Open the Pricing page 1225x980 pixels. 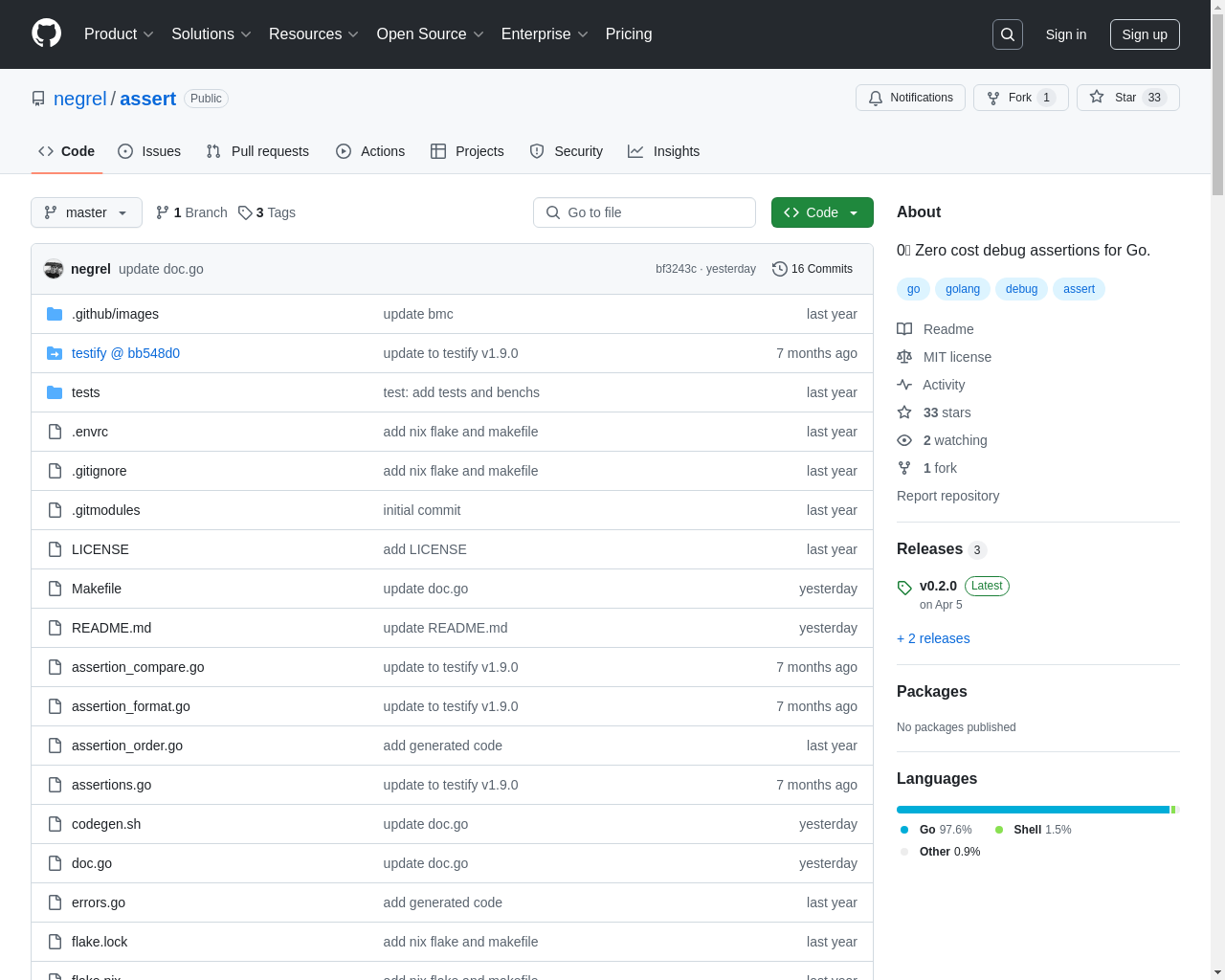(x=629, y=34)
